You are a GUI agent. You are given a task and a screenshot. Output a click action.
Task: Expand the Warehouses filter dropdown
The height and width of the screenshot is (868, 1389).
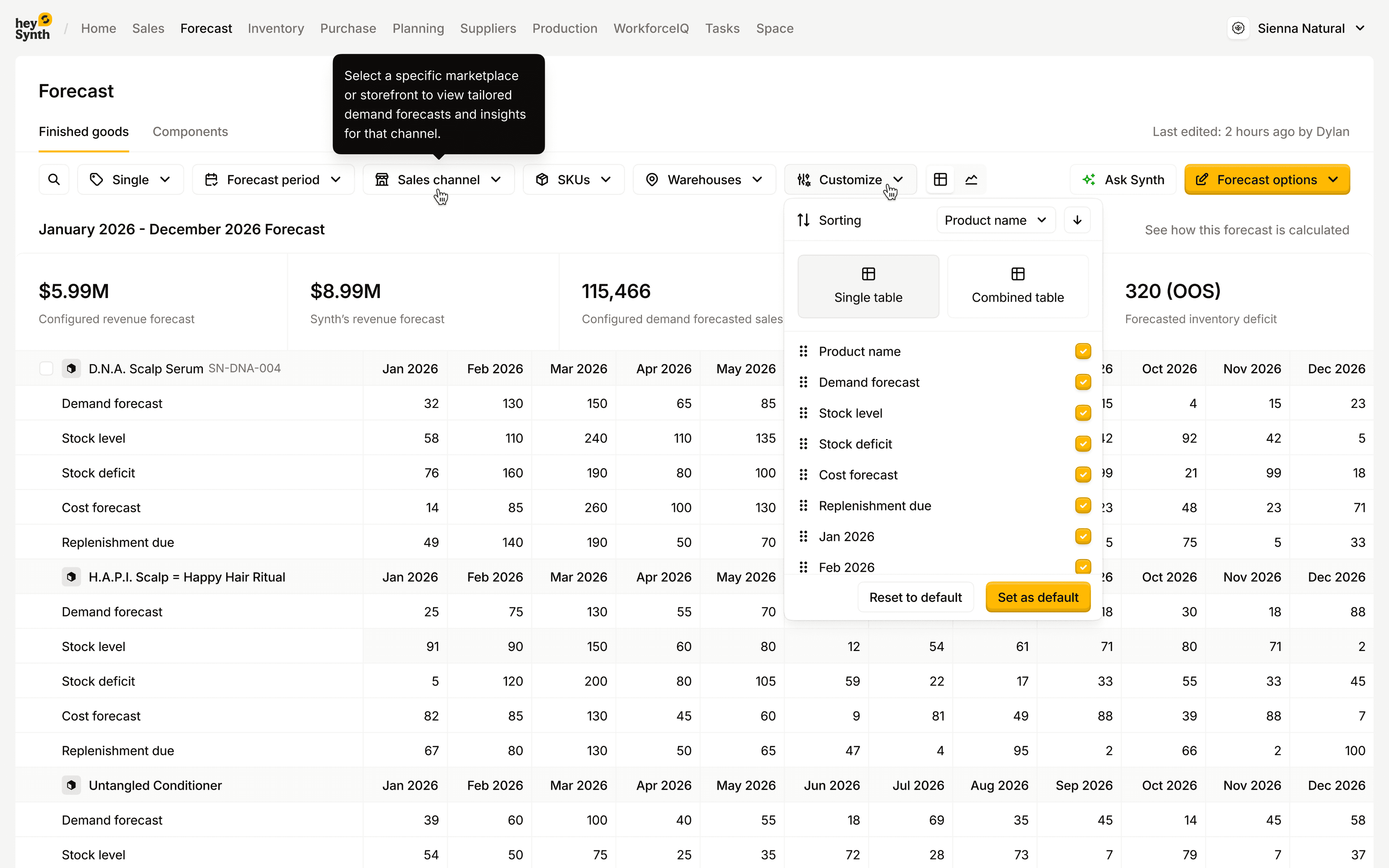704,180
